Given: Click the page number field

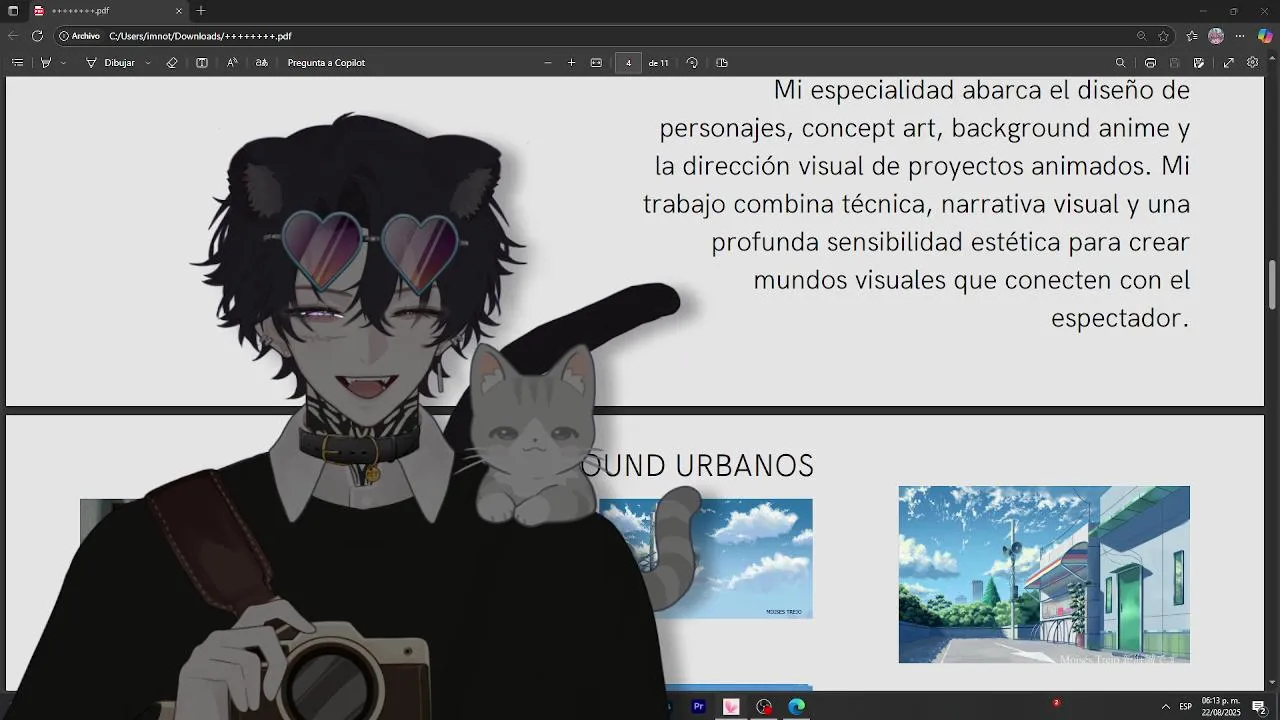Looking at the screenshot, I should click(x=628, y=63).
